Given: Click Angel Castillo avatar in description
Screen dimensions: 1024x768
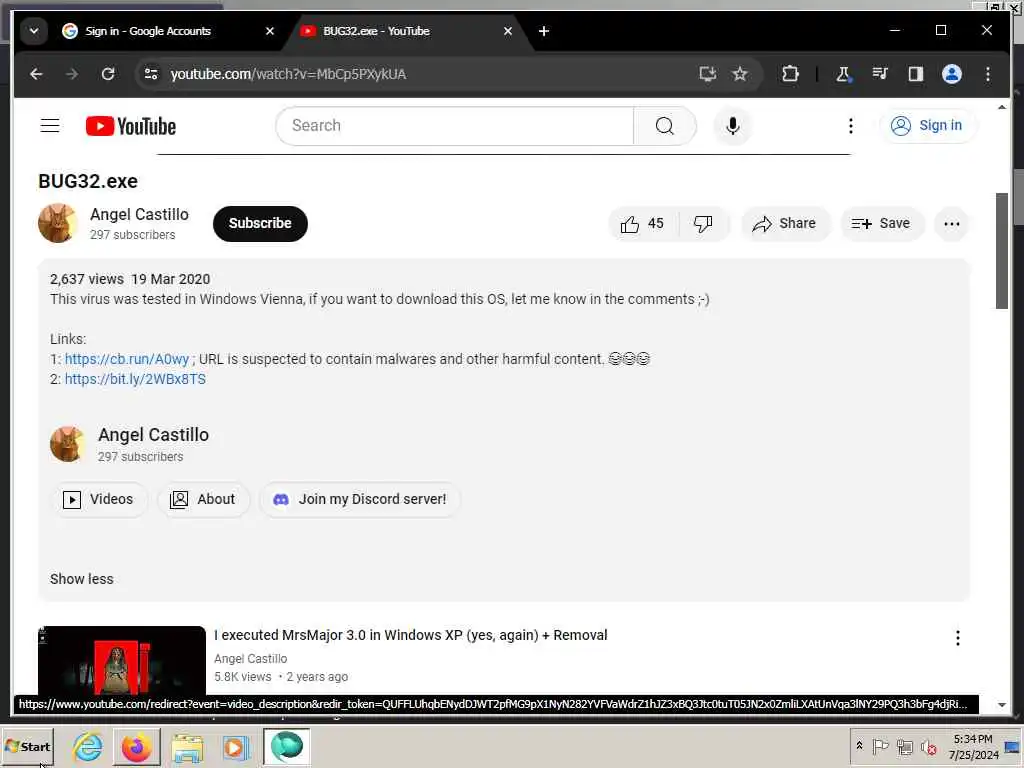Looking at the screenshot, I should [x=68, y=444].
